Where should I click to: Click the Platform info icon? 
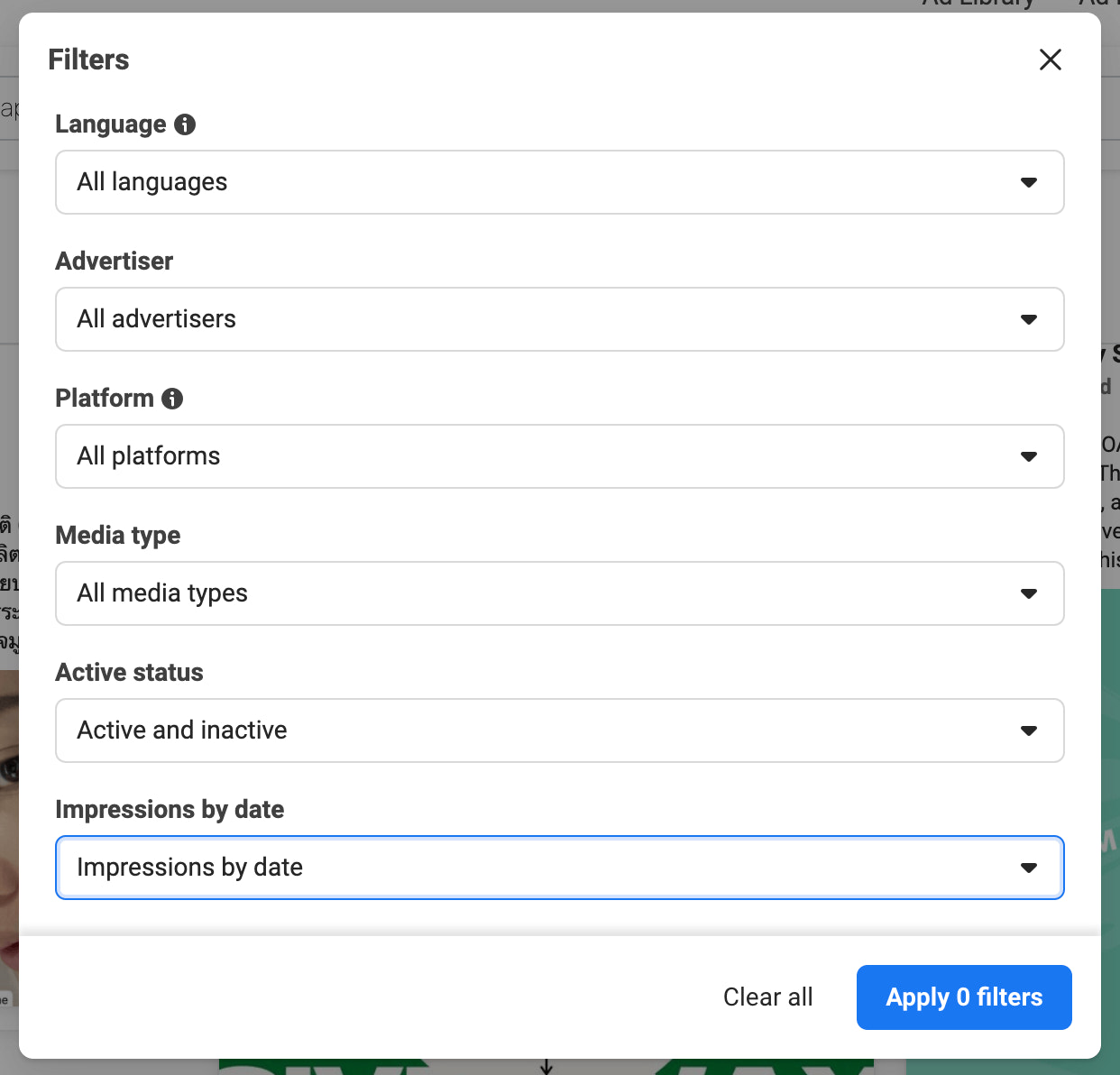click(172, 399)
